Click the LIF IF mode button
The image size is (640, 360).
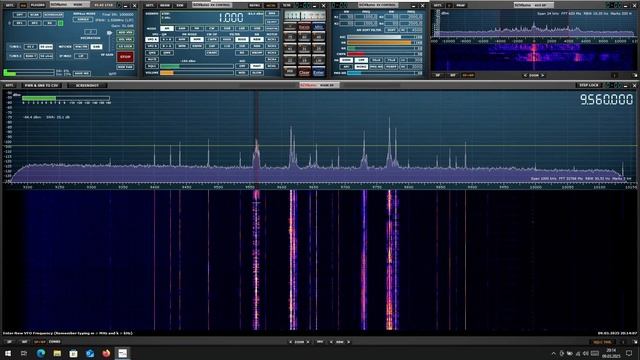tap(81, 56)
